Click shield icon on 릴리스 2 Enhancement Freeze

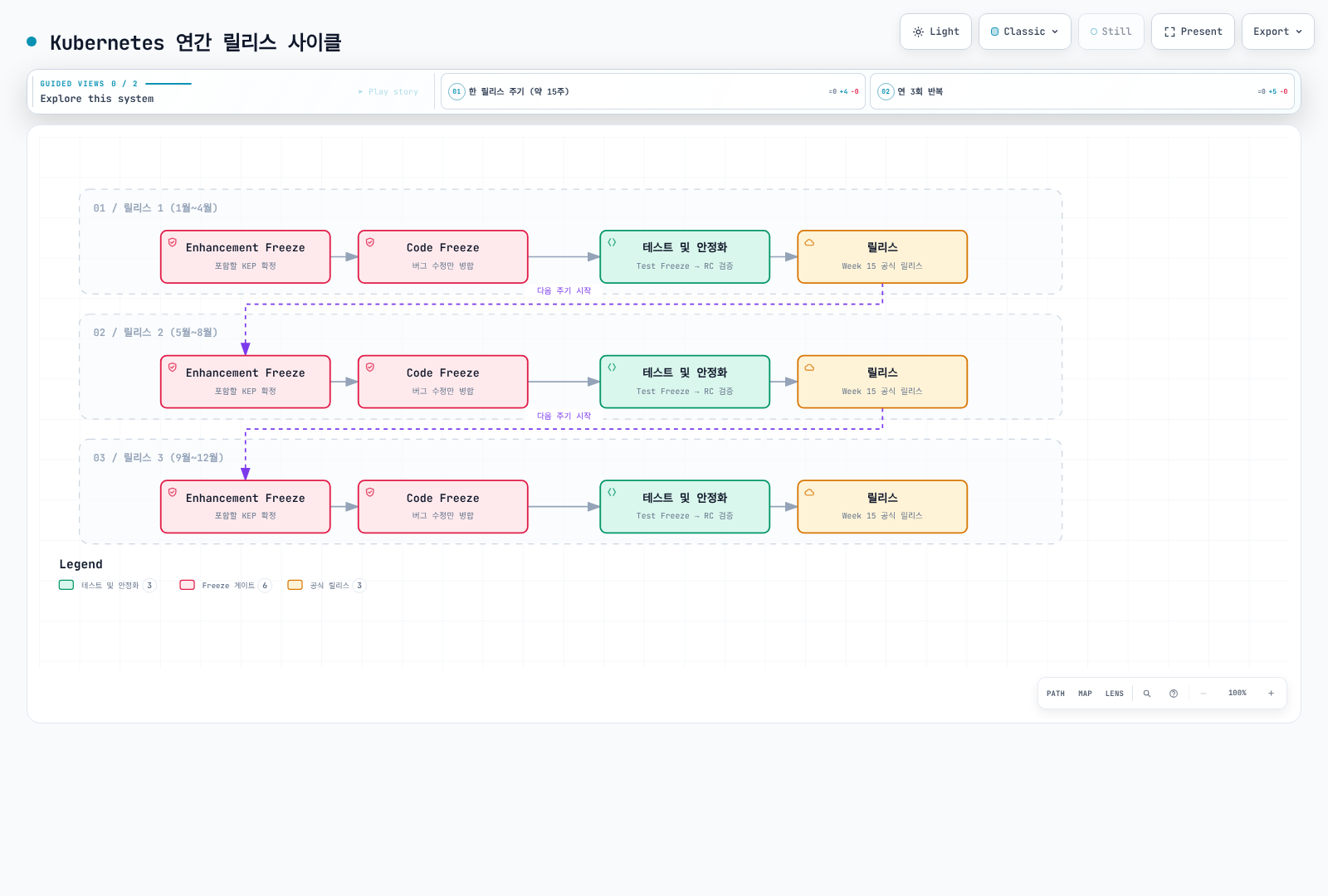(173, 367)
